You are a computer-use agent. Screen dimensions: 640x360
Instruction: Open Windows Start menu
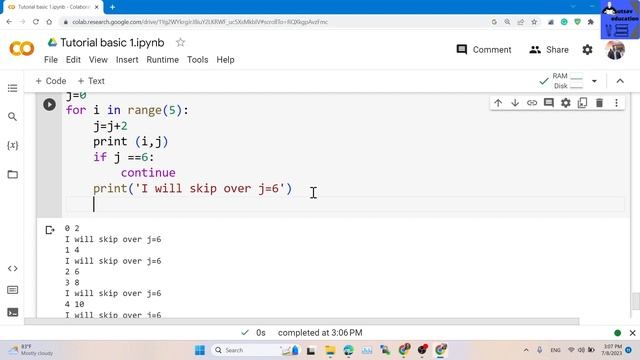click(x=200, y=350)
